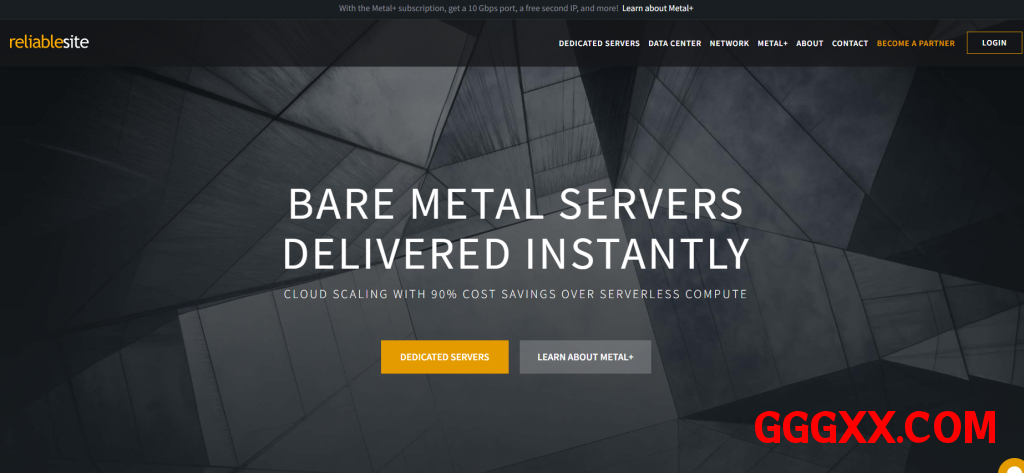
Task: Click the Cloud Scaling cost savings subheading
Action: tap(515, 295)
